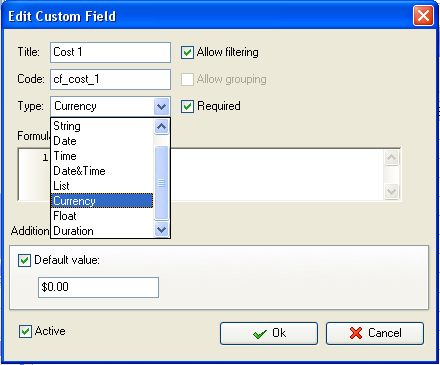Select Date&Time type option
Image resolution: width=440 pixels, height=365 pixels.
(102, 171)
